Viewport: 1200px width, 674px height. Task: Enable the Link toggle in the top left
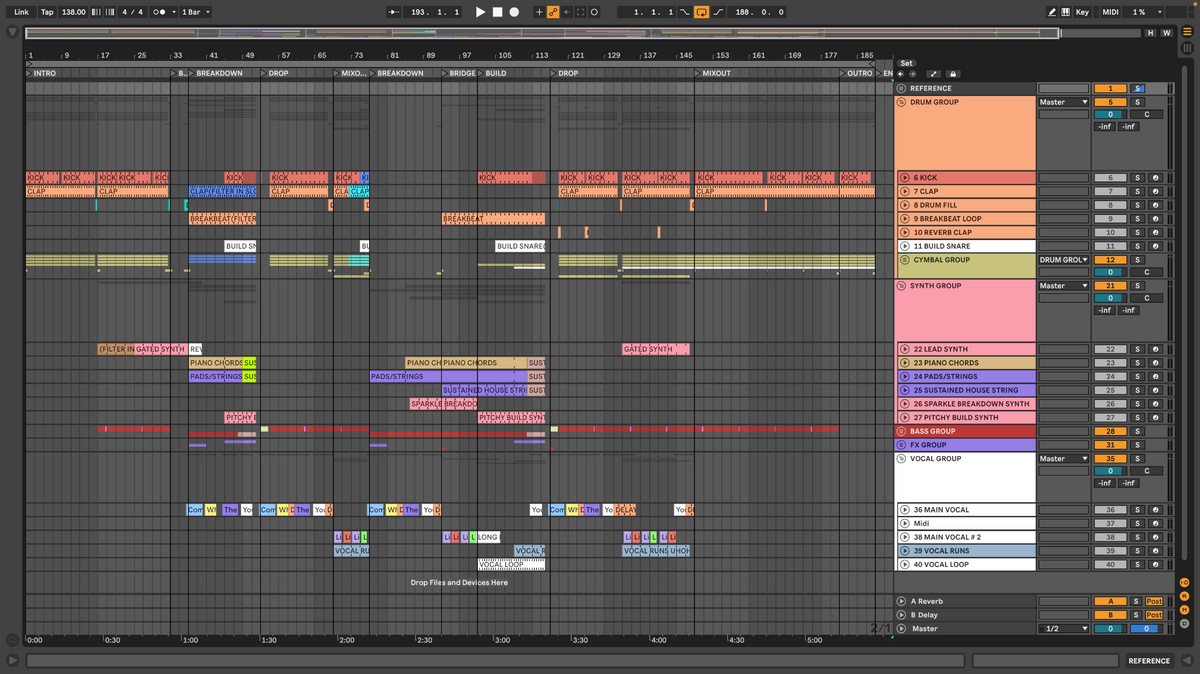20,12
